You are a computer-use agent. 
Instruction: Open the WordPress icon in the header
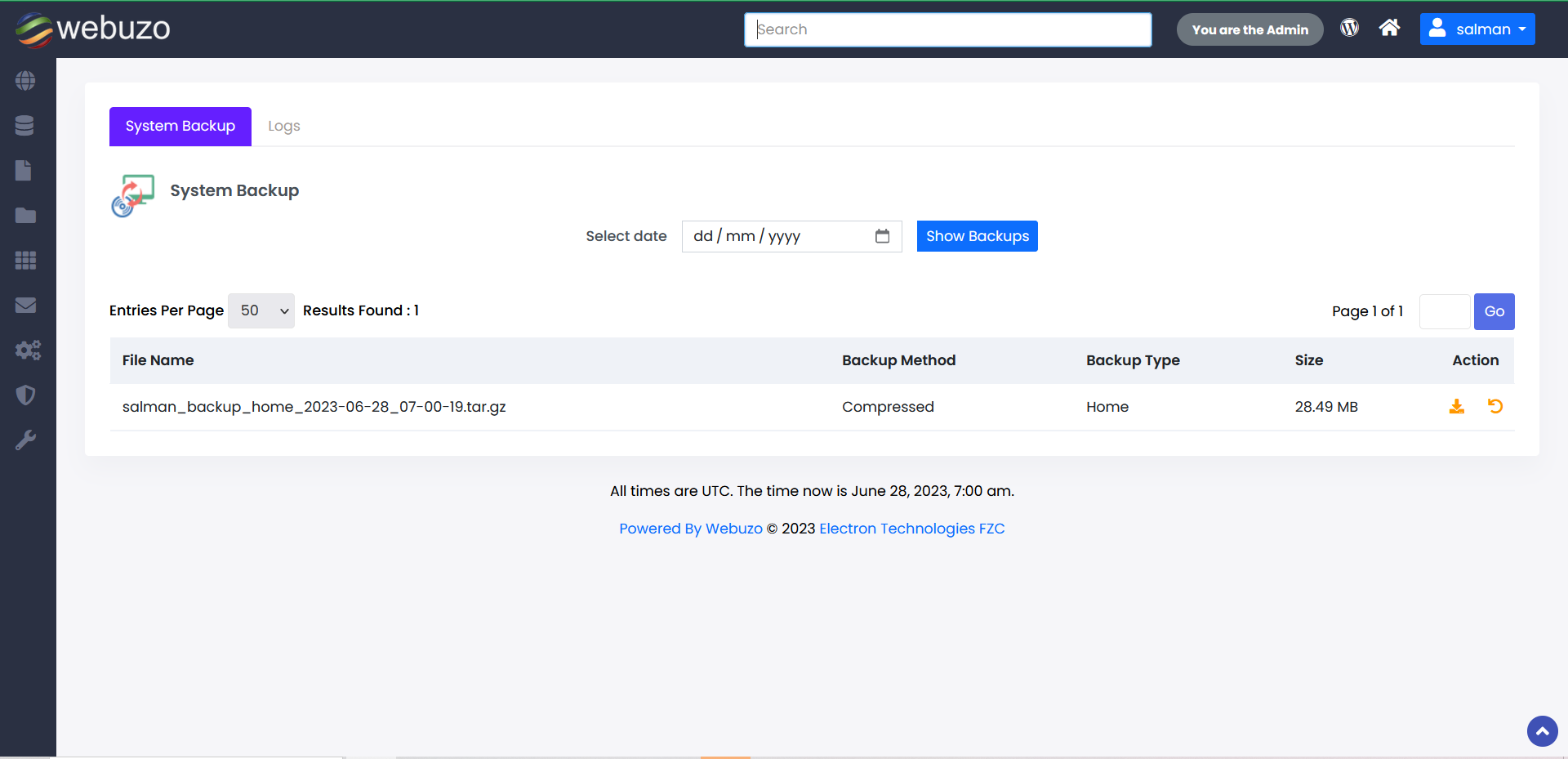tap(1349, 29)
